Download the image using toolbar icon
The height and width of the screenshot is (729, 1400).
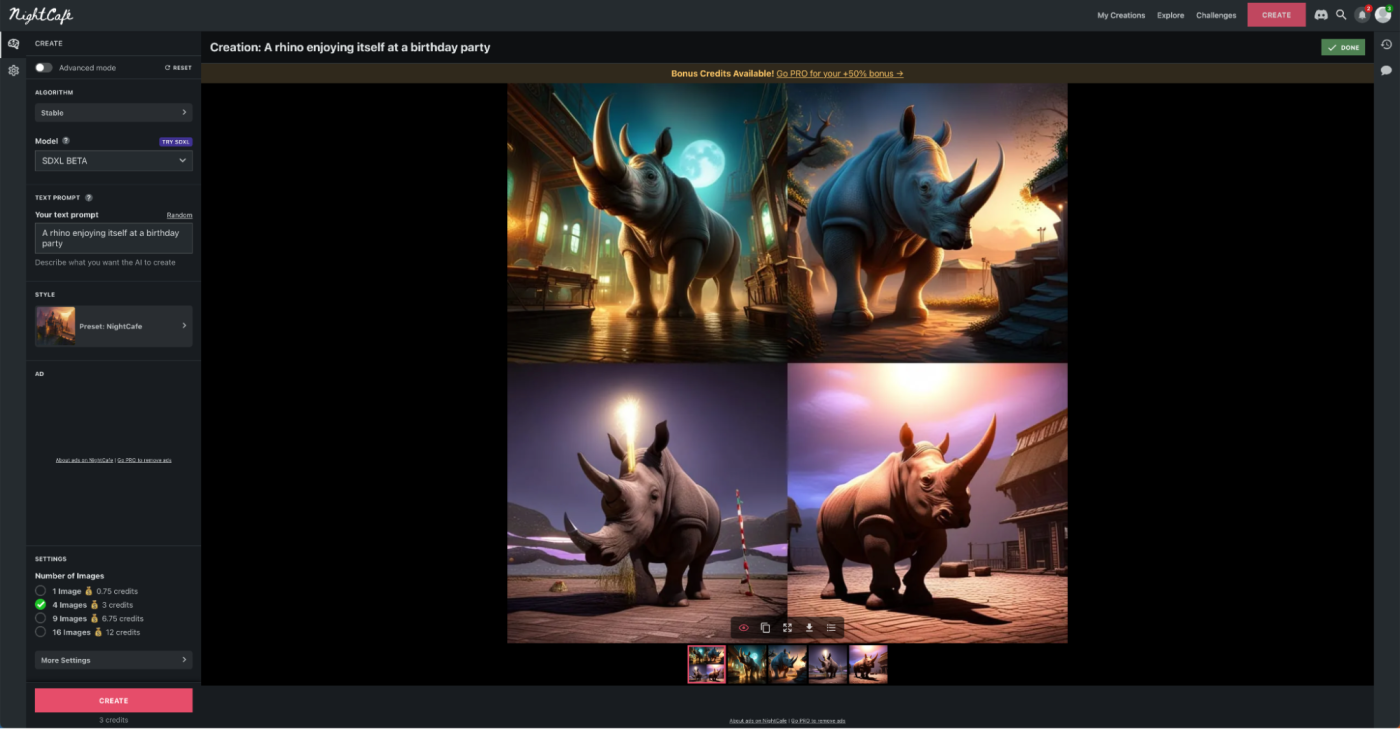point(809,628)
